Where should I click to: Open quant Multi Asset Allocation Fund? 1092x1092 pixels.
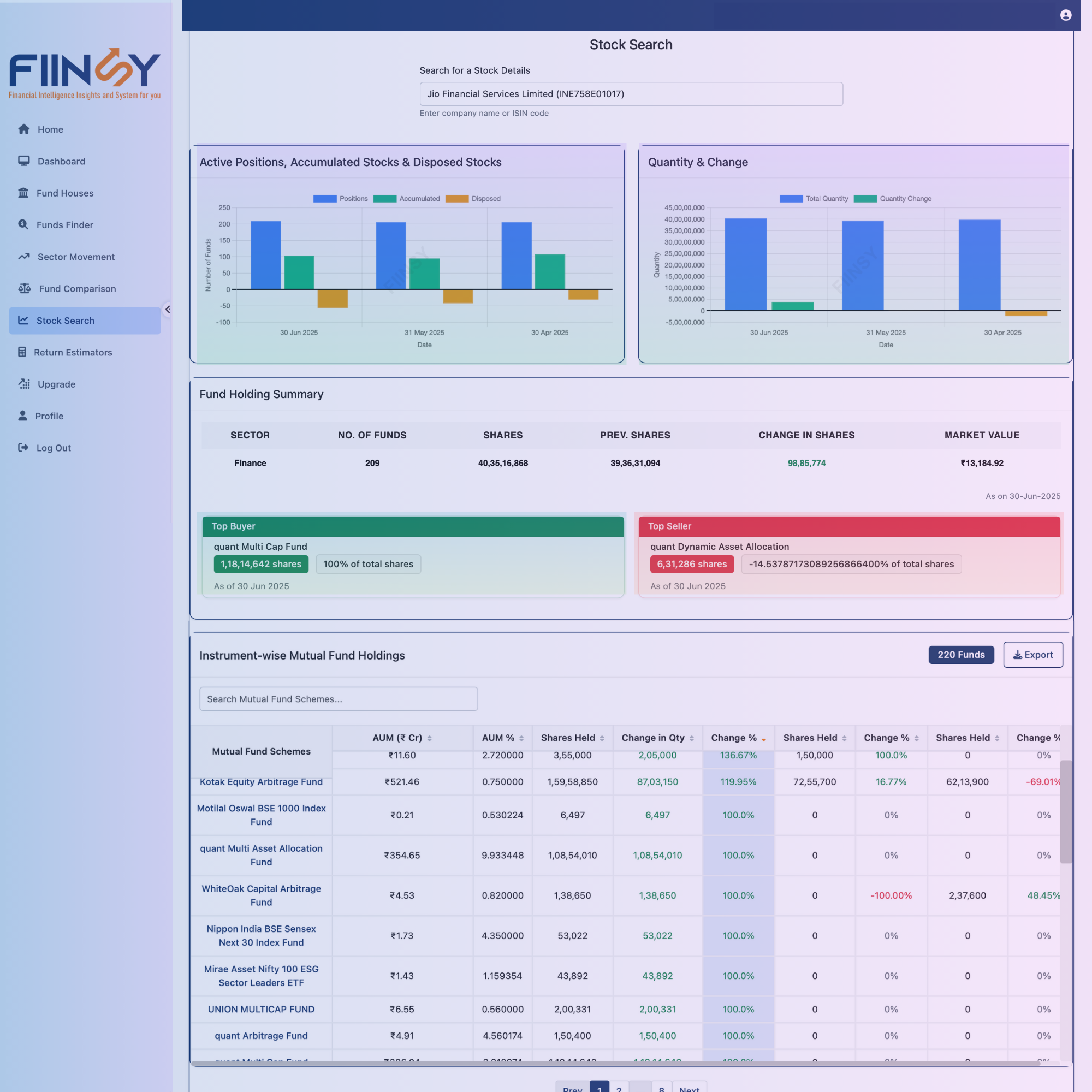click(x=261, y=855)
